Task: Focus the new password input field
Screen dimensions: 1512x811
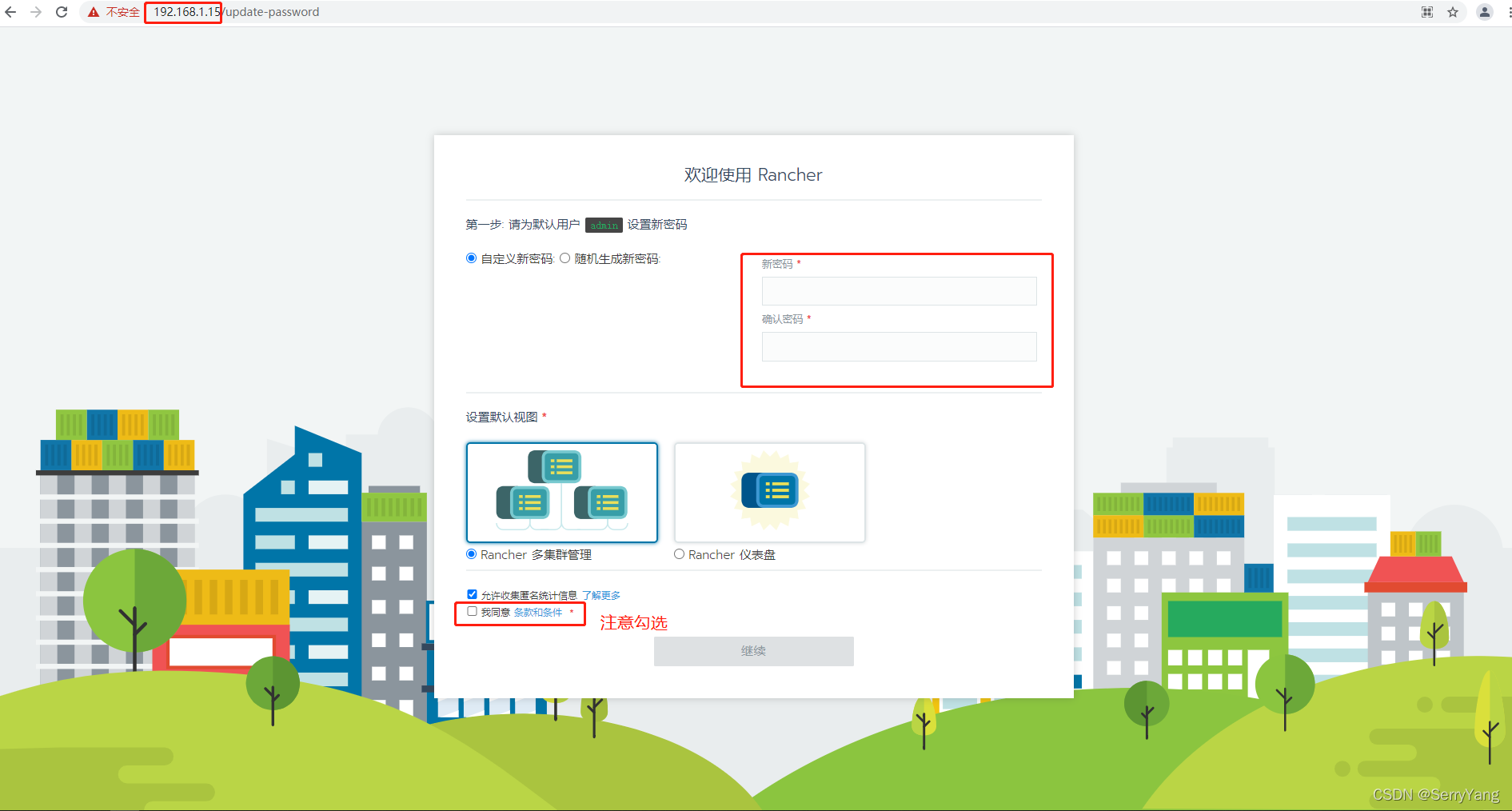Action: pyautogui.click(x=899, y=291)
